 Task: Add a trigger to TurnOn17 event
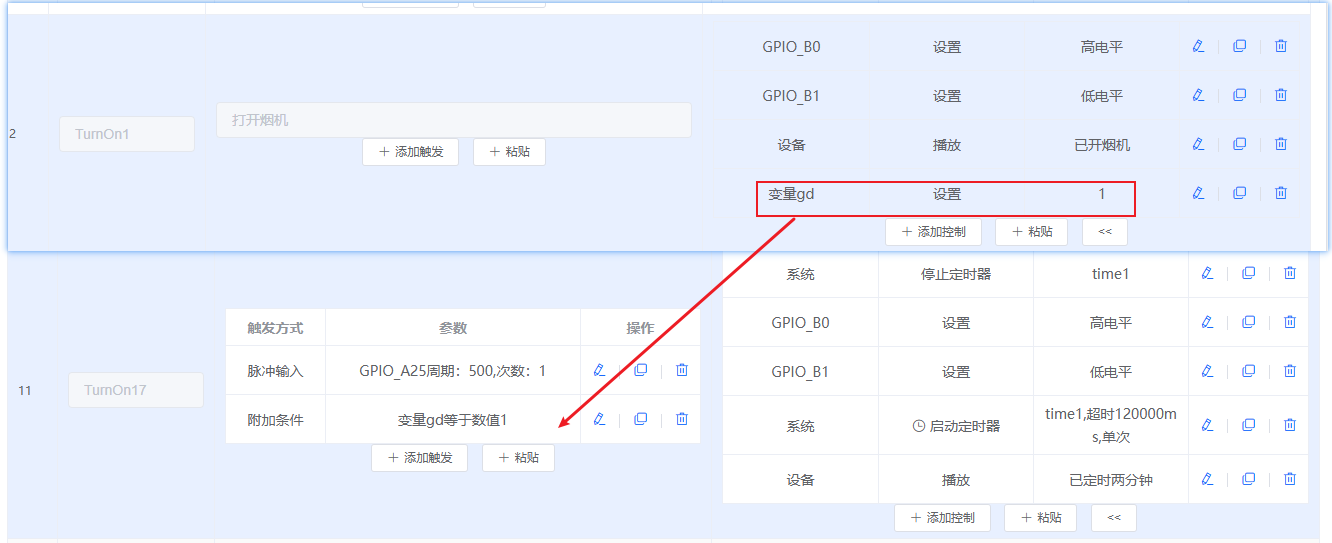click(419, 457)
